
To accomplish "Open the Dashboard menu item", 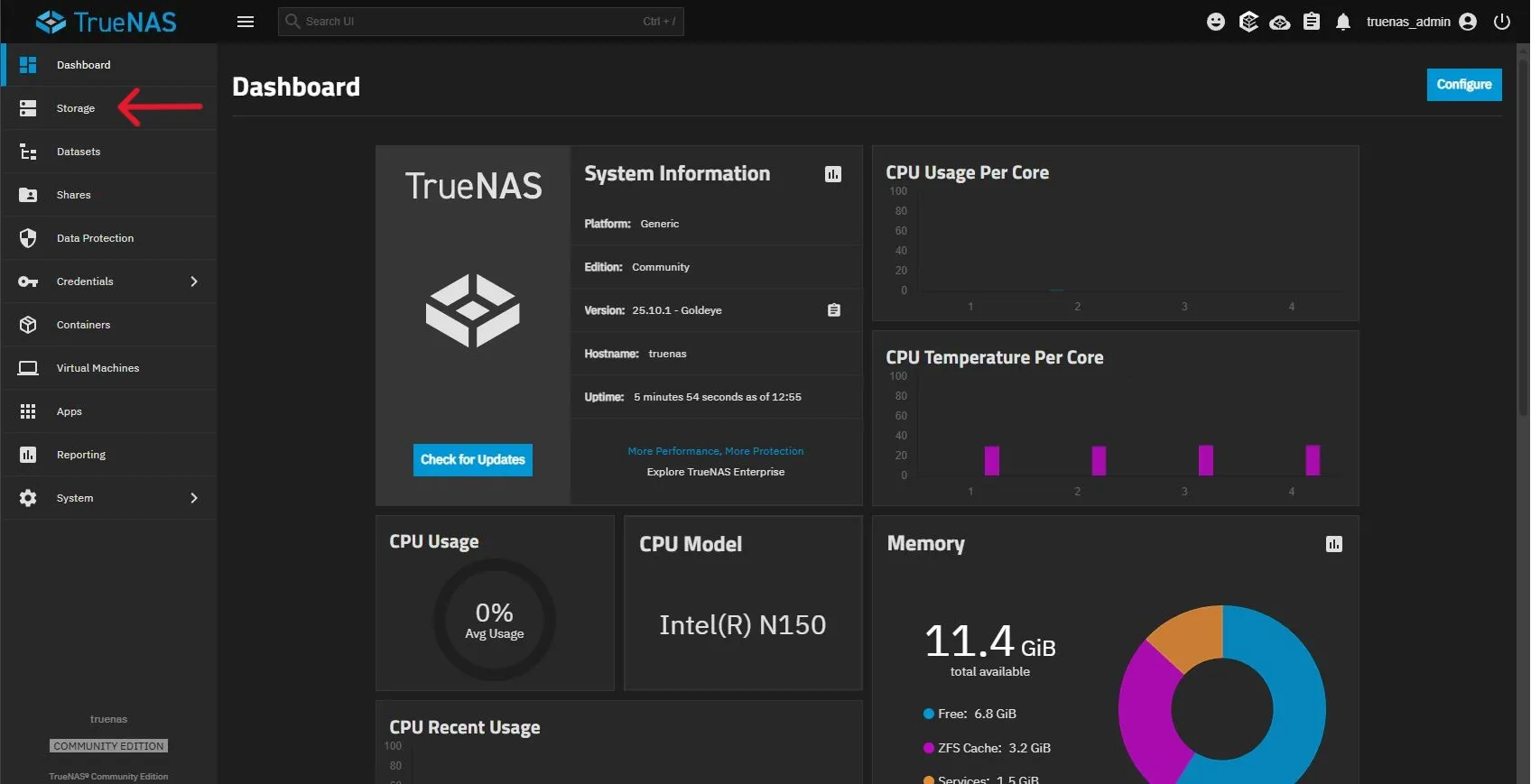I will pos(109,65).
